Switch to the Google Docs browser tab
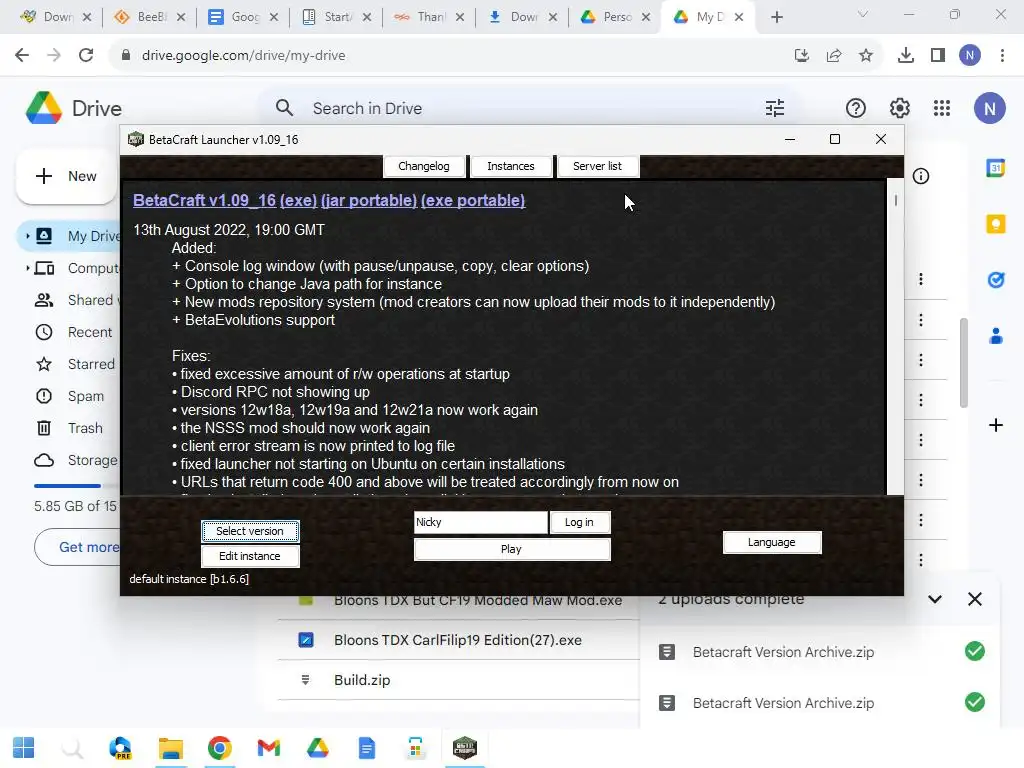 tap(242, 17)
